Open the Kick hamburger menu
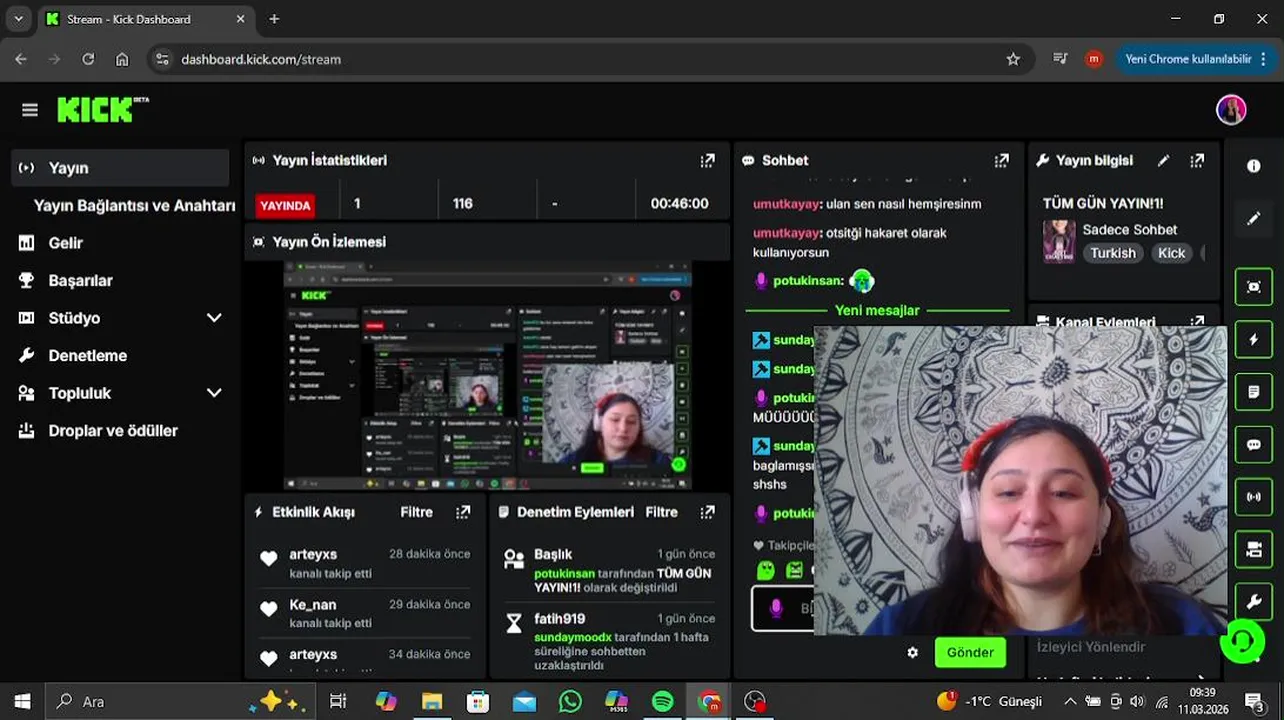The image size is (1284, 720). [x=30, y=110]
